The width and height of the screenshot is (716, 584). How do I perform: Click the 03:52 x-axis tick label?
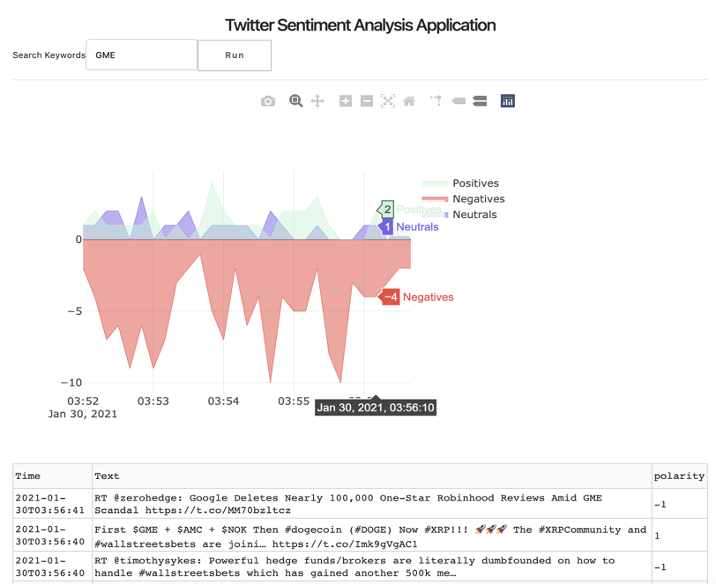click(x=83, y=401)
